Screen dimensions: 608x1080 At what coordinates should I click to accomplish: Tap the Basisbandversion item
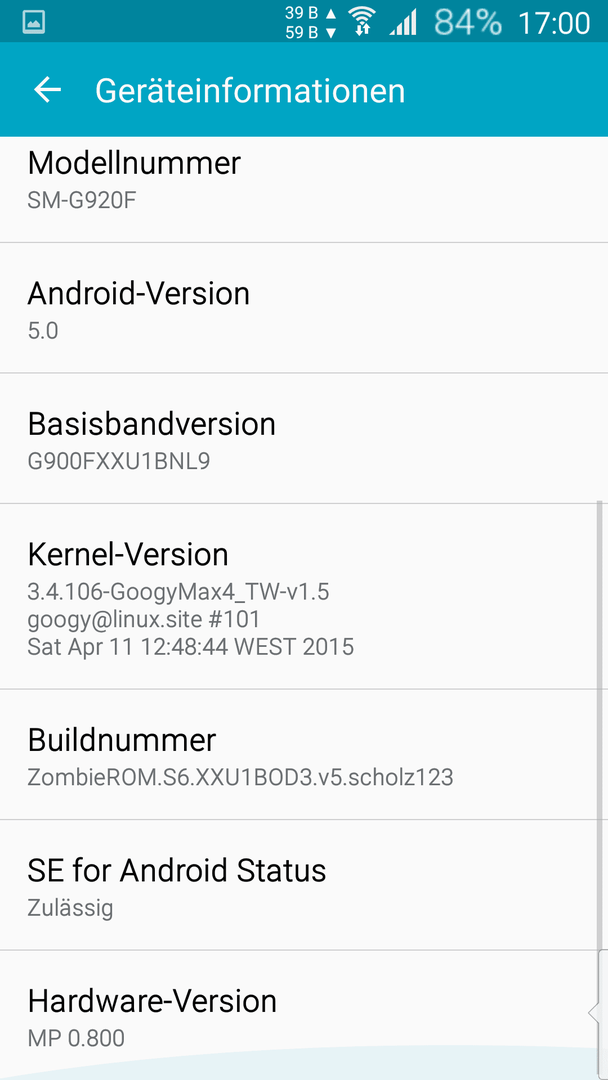pyautogui.click(x=304, y=438)
